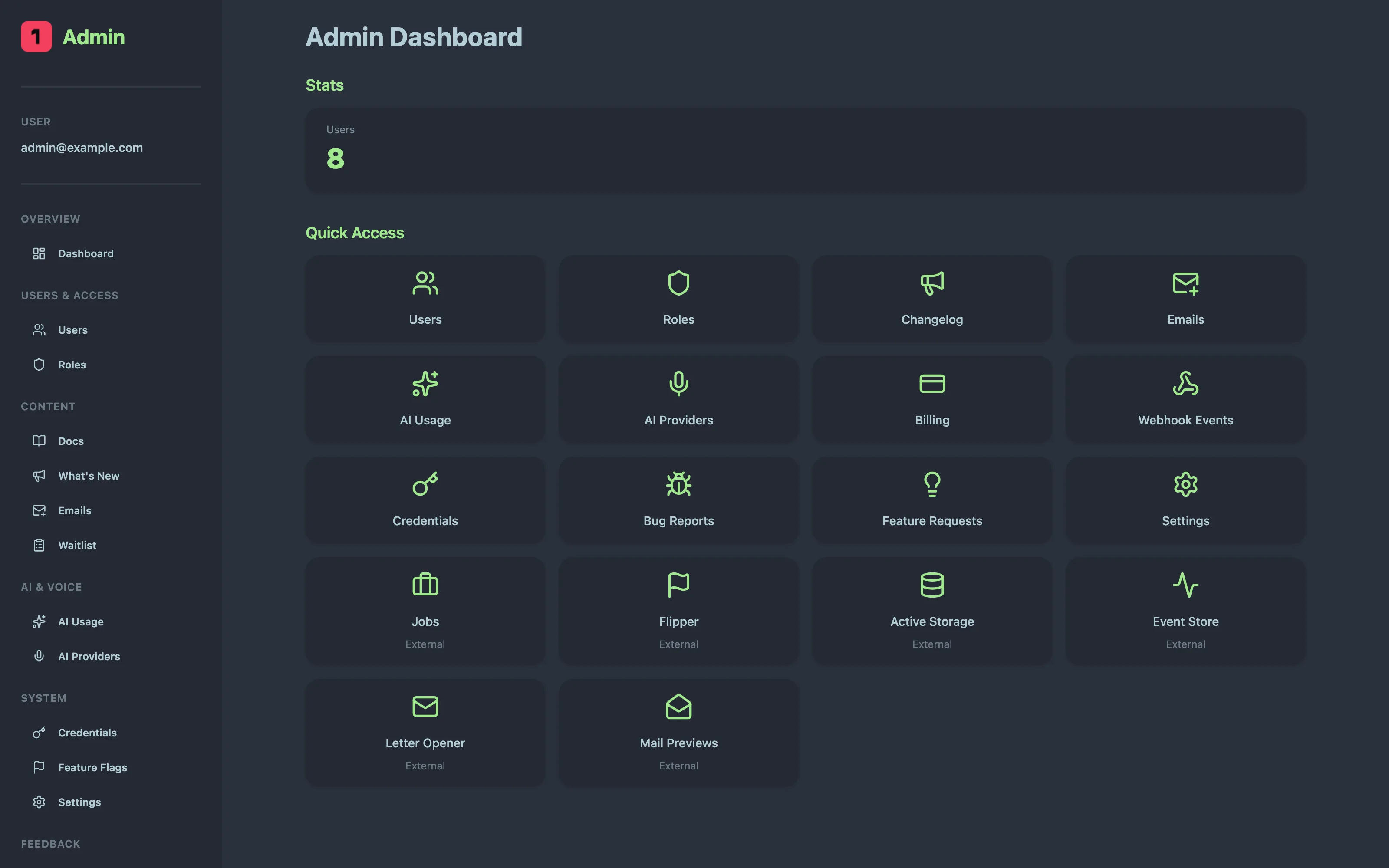Image resolution: width=1389 pixels, height=868 pixels.
Task: Select Emails in the sidebar Content section
Action: 75,510
